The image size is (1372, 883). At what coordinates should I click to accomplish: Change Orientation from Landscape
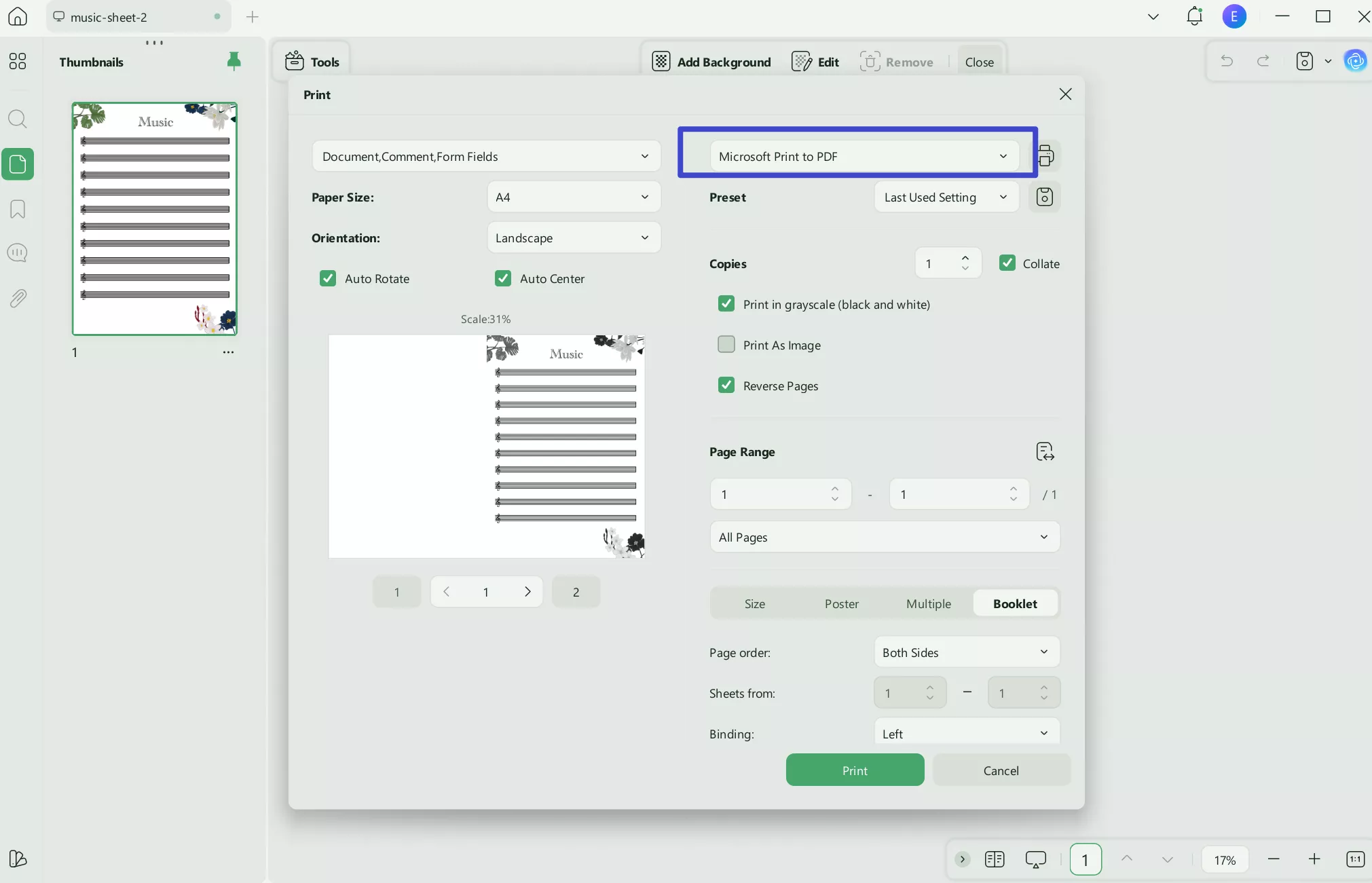pos(574,238)
